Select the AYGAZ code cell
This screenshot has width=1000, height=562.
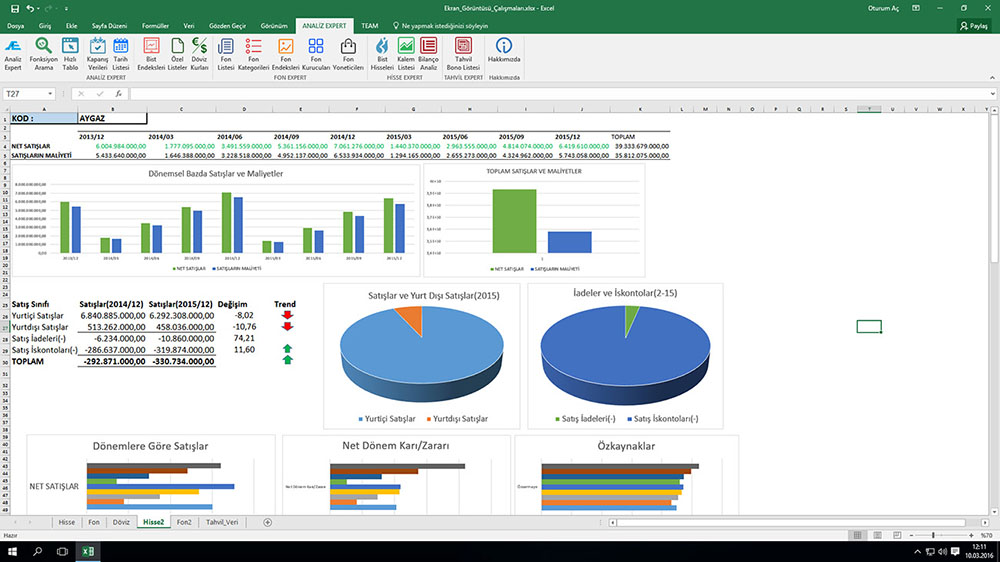point(112,118)
